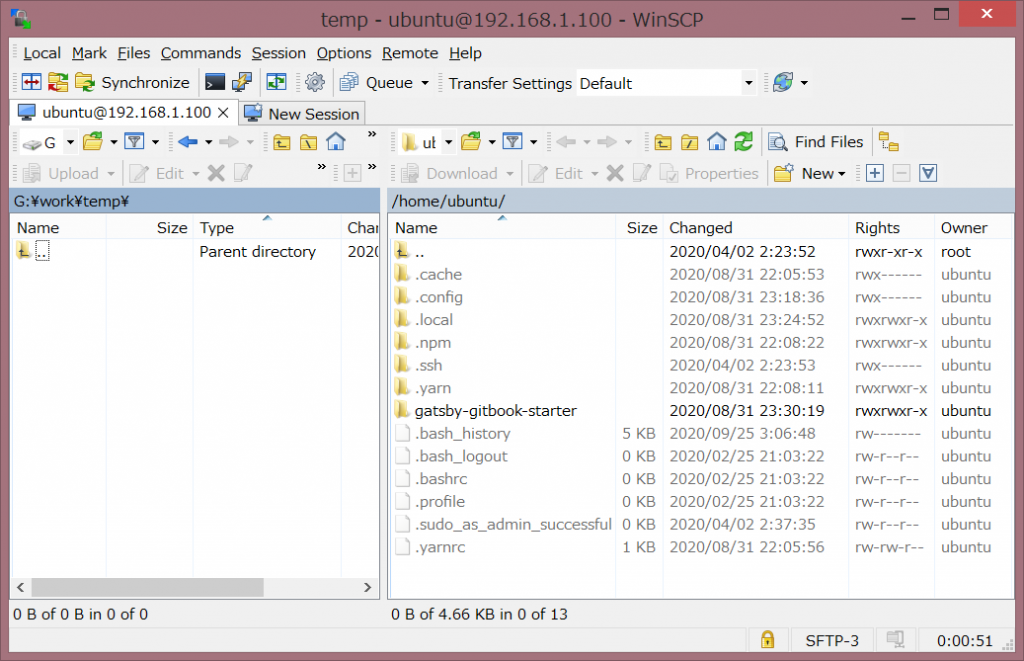This screenshot has width=1024, height=661.
Task: Open the Queue dropdown arrow
Action: 425,83
